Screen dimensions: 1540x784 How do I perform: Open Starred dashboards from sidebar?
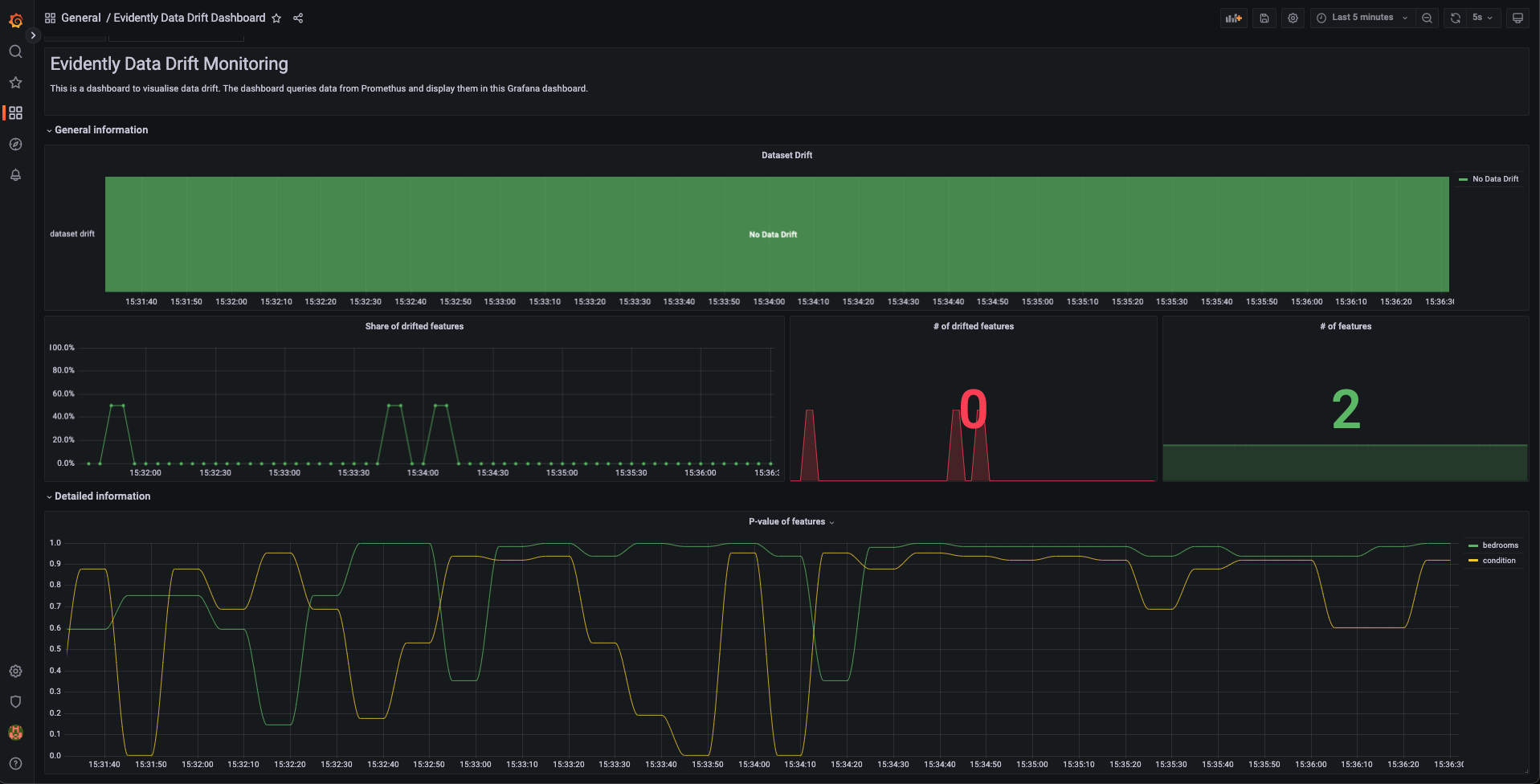coord(15,83)
